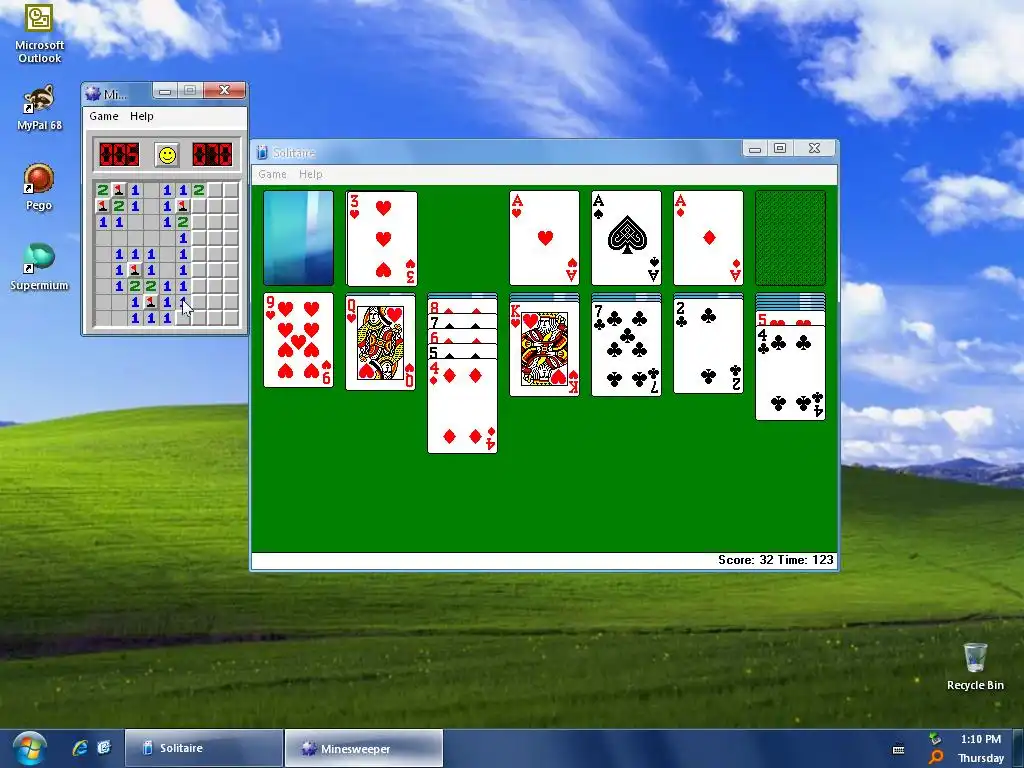The image size is (1024, 768).
Task: Click Solitaire's Score: 32 Time: 123 status text
Action: (x=776, y=560)
